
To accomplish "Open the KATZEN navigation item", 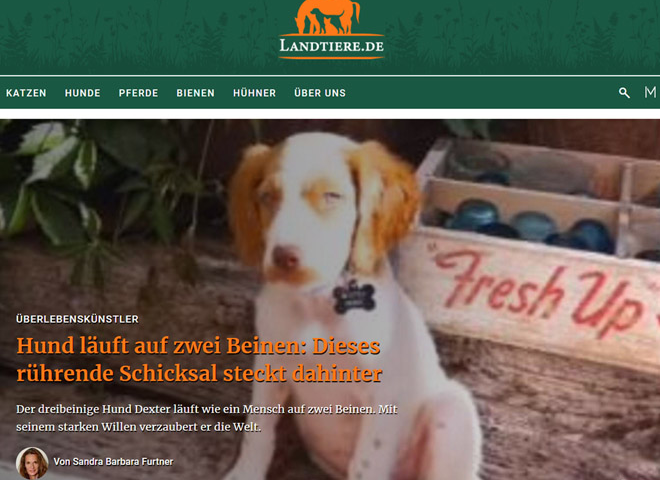I will pos(26,93).
